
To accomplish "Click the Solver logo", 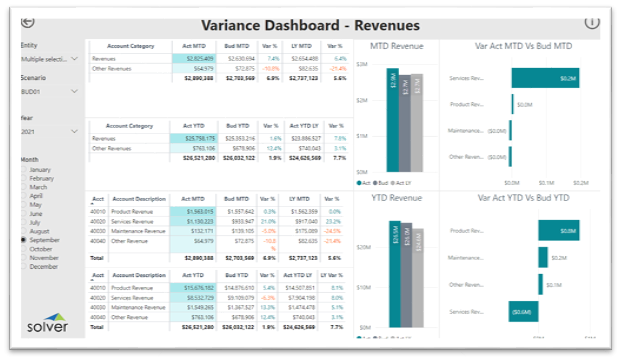I will click(48, 323).
